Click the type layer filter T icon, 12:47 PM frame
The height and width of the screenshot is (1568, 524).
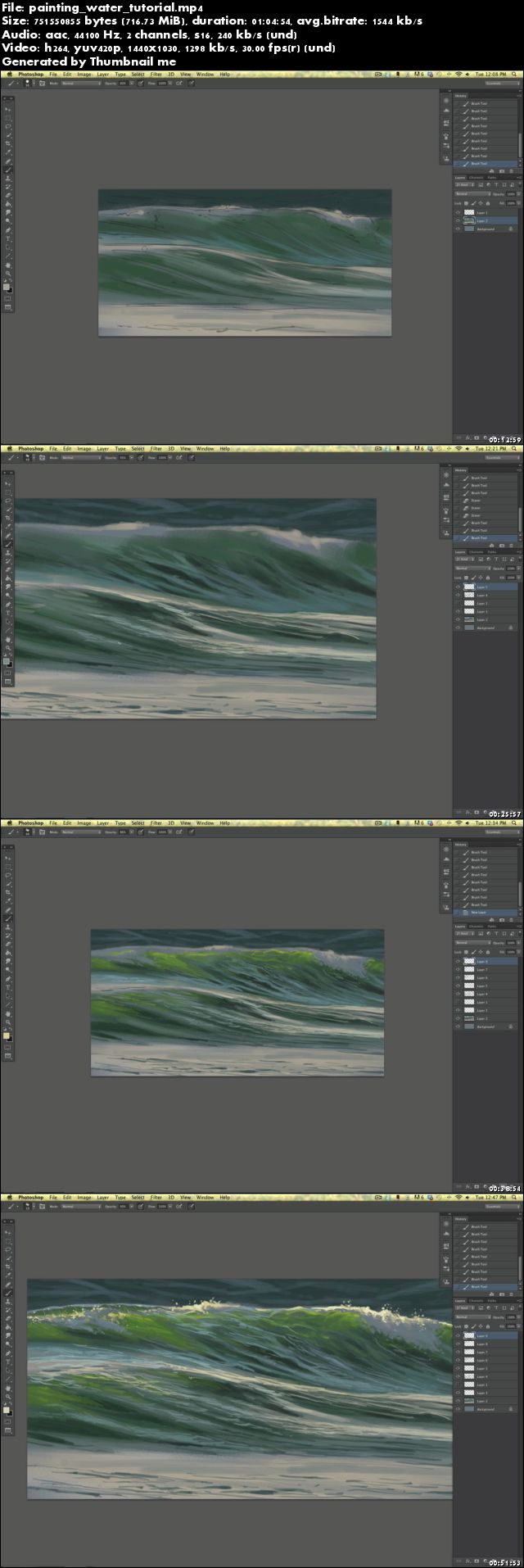pos(496,1307)
